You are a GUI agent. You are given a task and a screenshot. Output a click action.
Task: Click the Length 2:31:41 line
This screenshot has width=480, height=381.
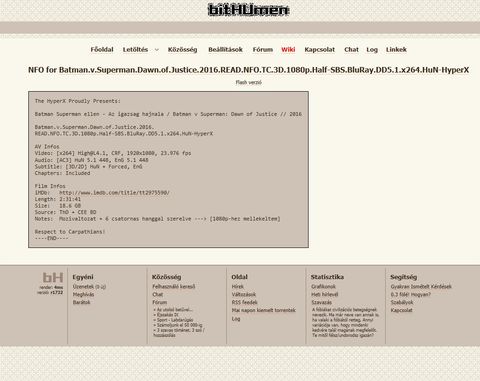point(58,199)
